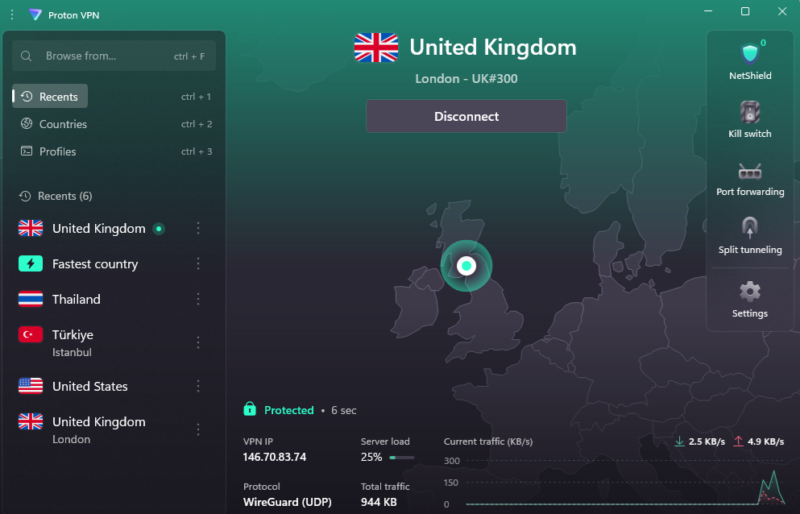Click the 25% server load value
The height and width of the screenshot is (514, 800).
pos(371,457)
